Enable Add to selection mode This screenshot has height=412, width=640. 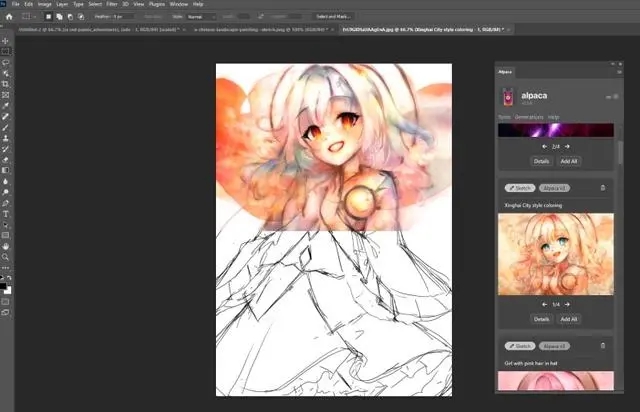point(59,17)
